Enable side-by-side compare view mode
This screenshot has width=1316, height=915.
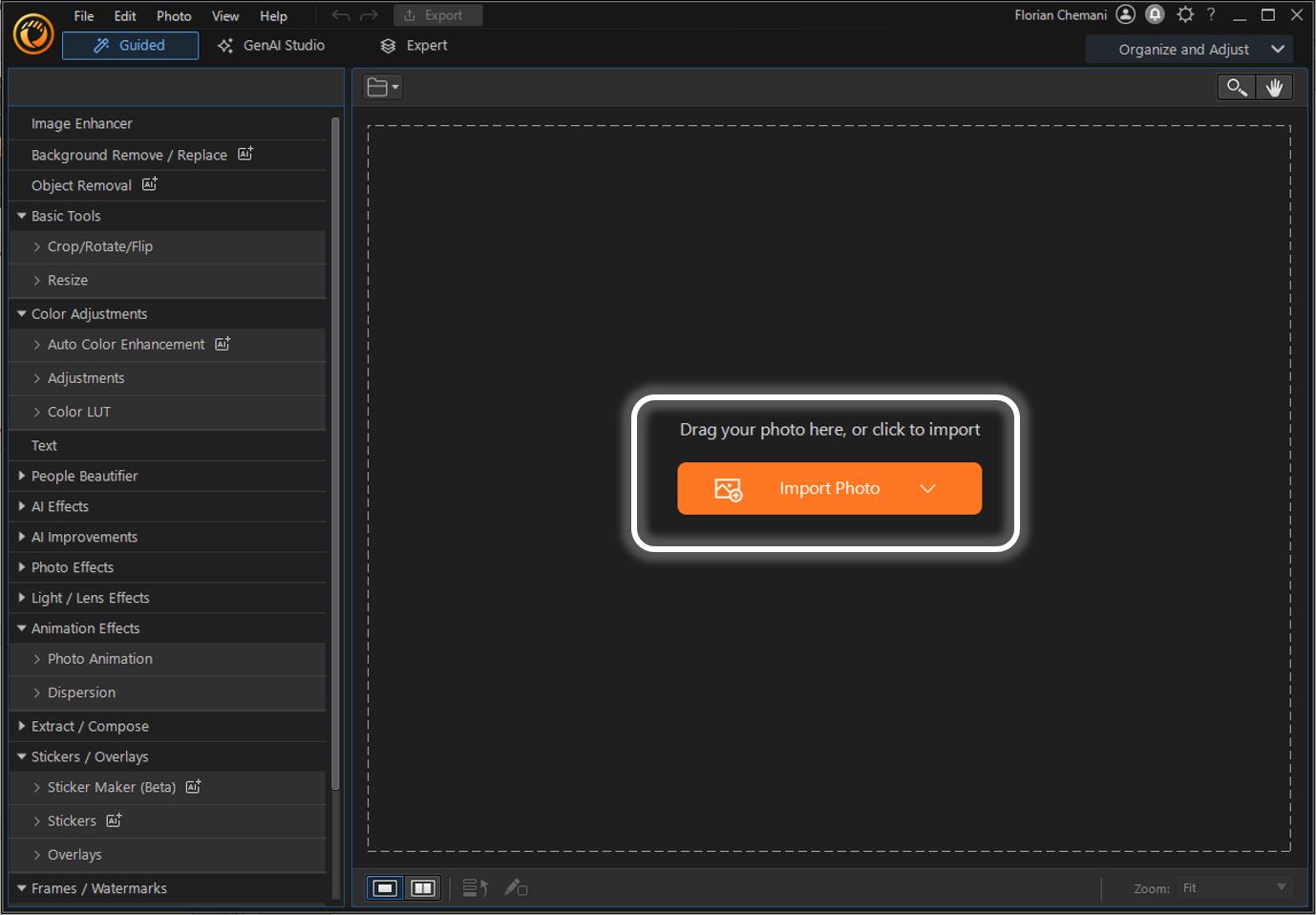pos(423,887)
